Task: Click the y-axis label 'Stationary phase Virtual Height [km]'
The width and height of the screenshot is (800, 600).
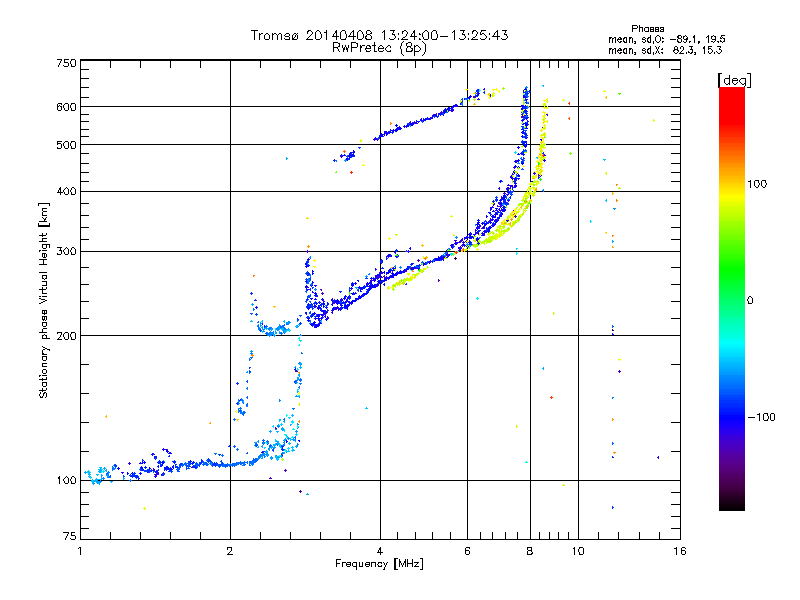Action: pyautogui.click(x=44, y=300)
